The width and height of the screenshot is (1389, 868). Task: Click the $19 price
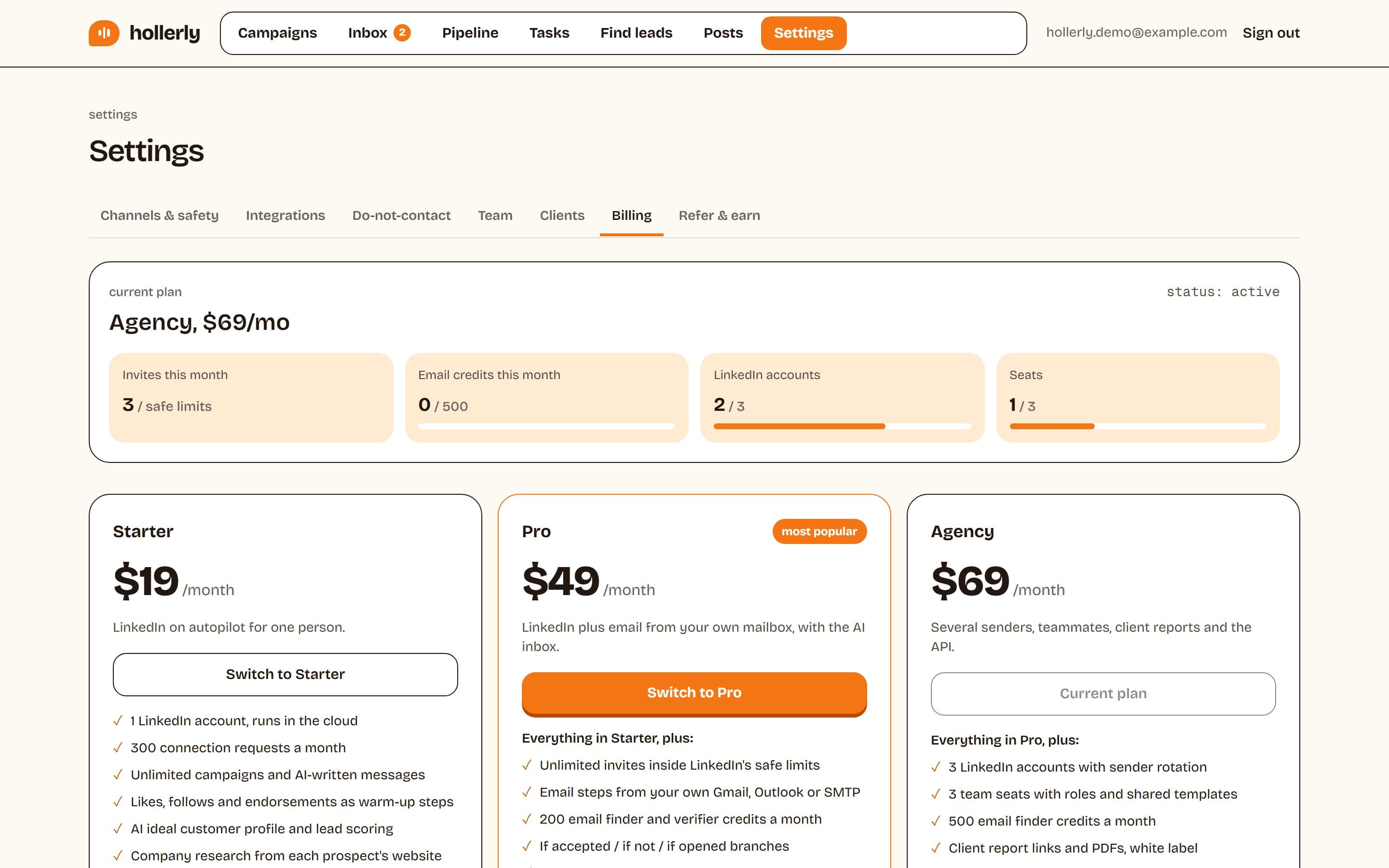point(146,581)
